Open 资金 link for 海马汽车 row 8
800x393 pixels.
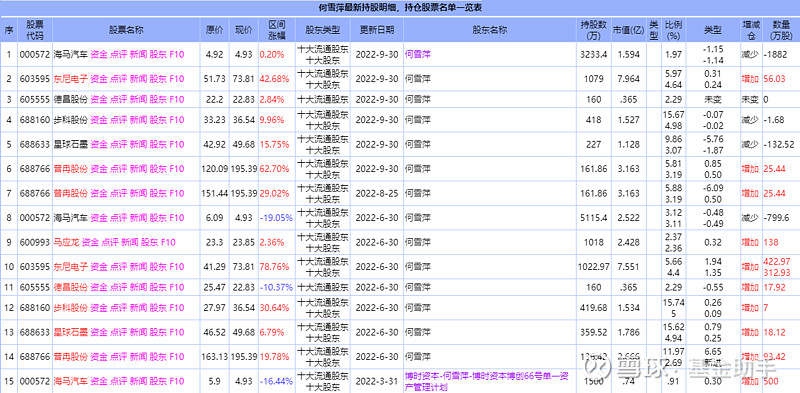tap(99, 218)
